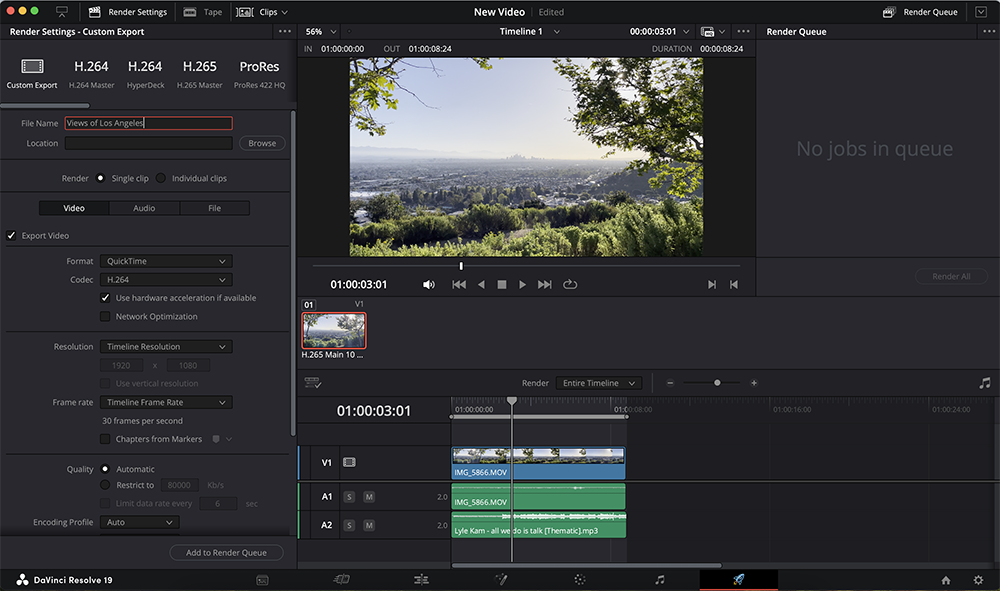The width and height of the screenshot is (1000, 591).
Task: Open the Cut page
Action: click(x=341, y=579)
